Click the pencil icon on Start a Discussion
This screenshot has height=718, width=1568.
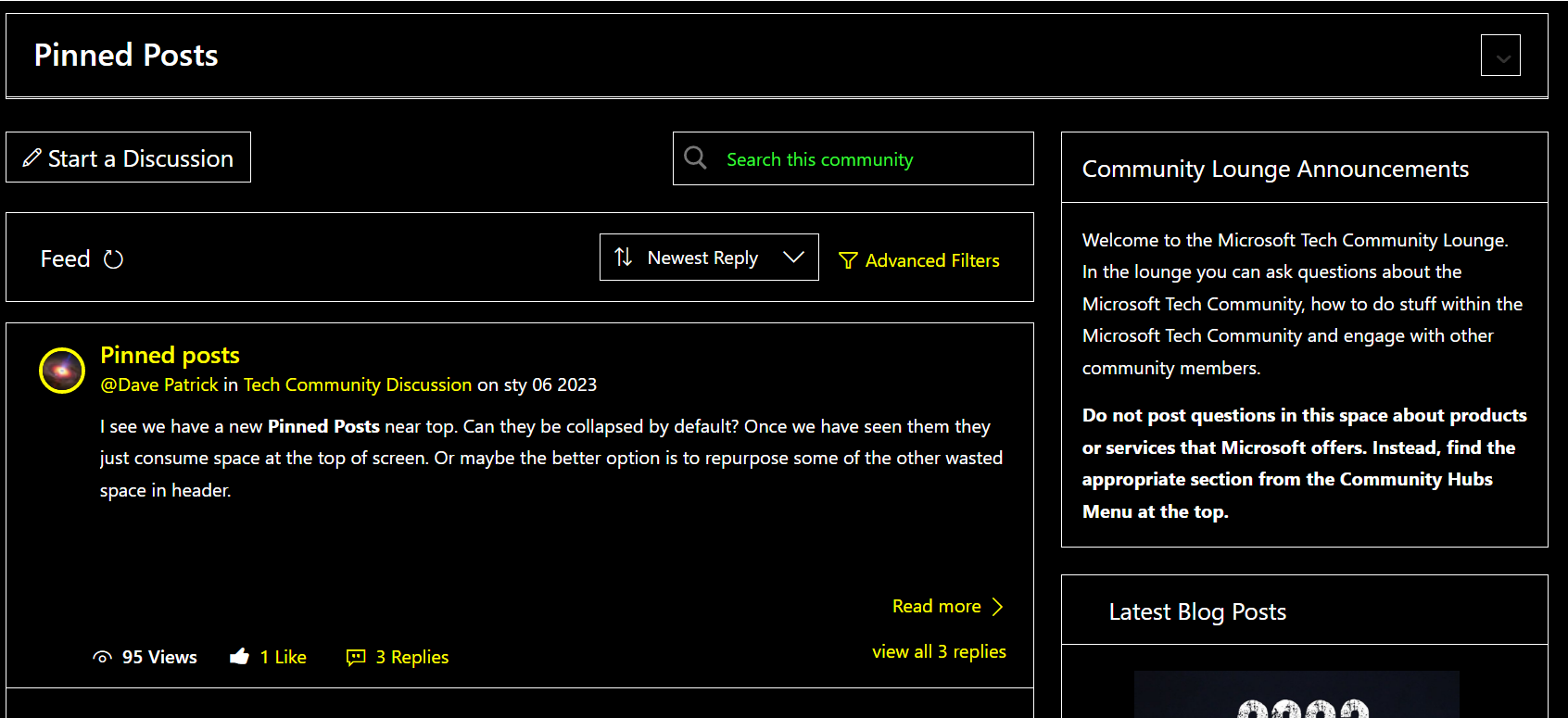pos(32,157)
